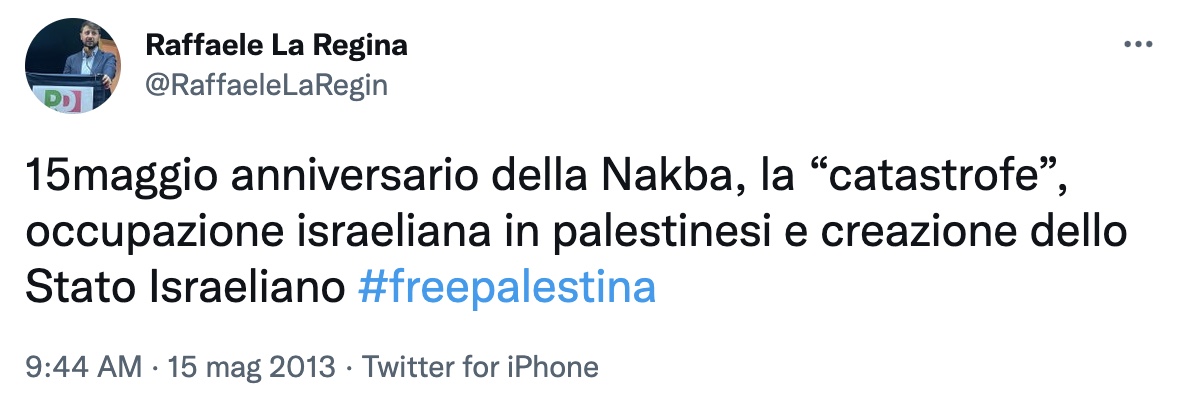The height and width of the screenshot is (412, 1182).
Task: Open the three-dot more options menu
Action: pos(1138,46)
